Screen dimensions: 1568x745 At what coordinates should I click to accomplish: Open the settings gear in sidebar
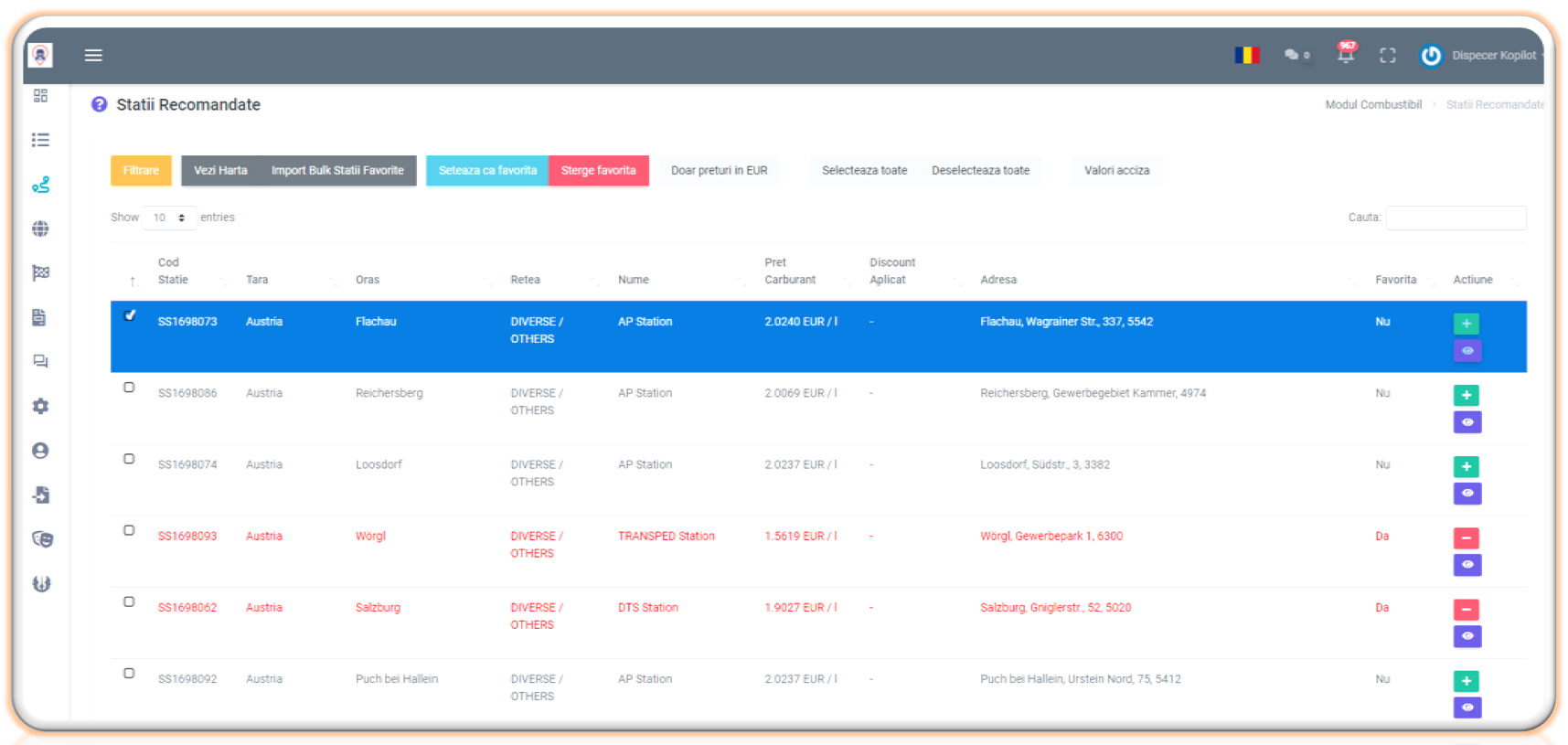click(x=40, y=406)
